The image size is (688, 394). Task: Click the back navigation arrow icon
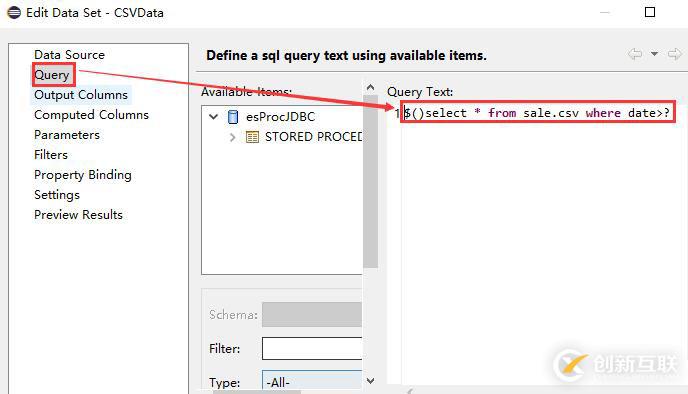tap(634, 54)
